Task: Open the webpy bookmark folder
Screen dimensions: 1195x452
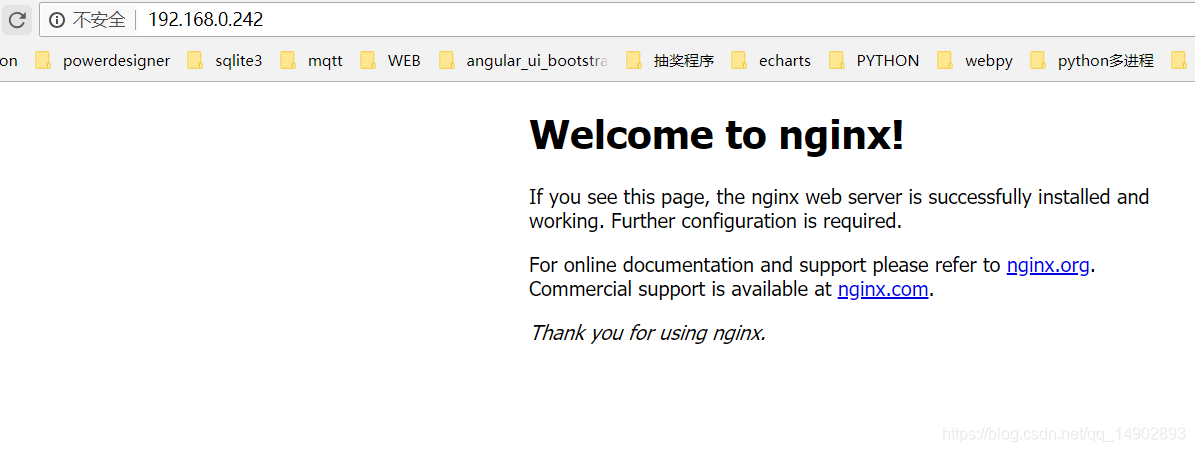Action: (x=976, y=60)
